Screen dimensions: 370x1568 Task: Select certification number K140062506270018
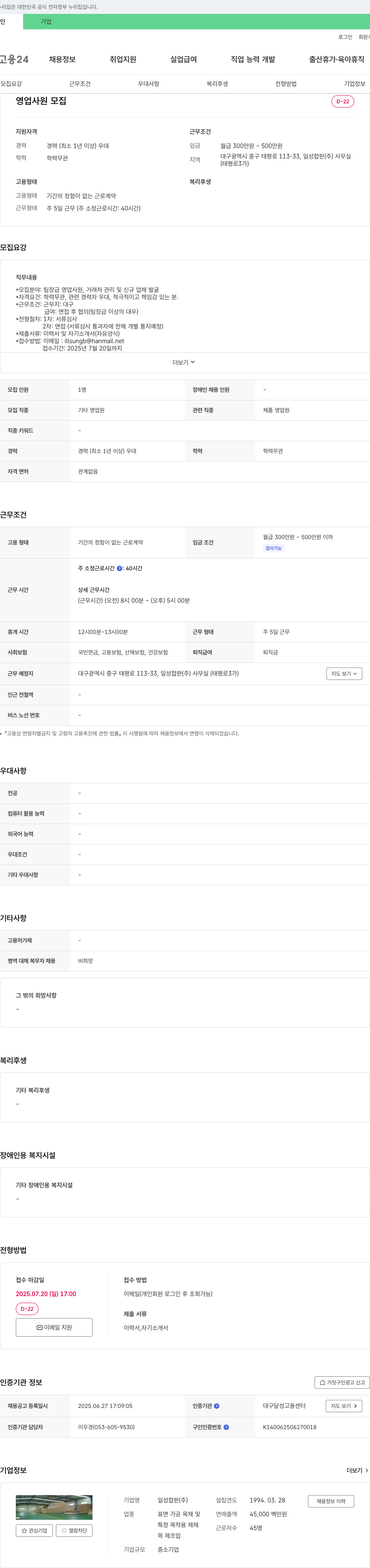pyautogui.click(x=290, y=1427)
